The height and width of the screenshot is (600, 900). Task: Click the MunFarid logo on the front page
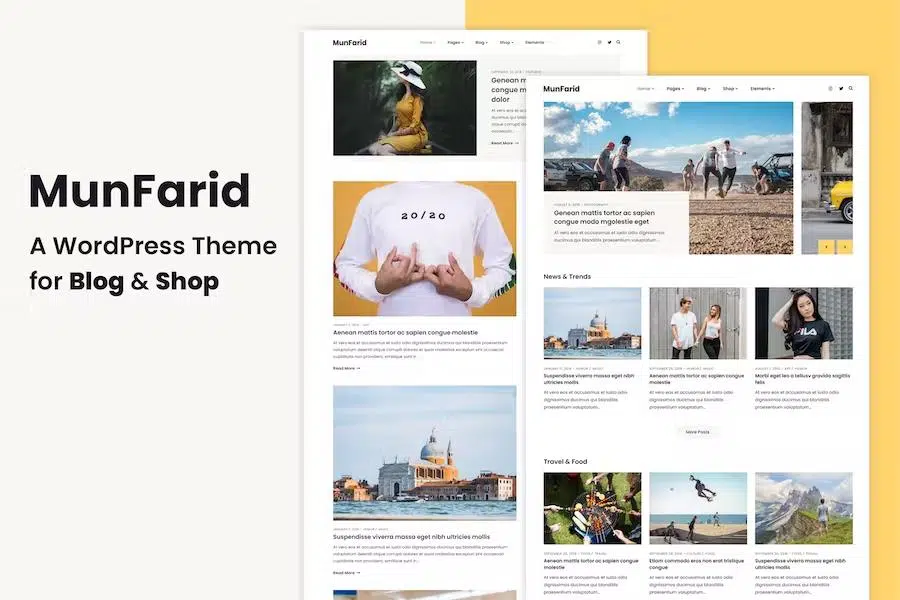tap(561, 89)
